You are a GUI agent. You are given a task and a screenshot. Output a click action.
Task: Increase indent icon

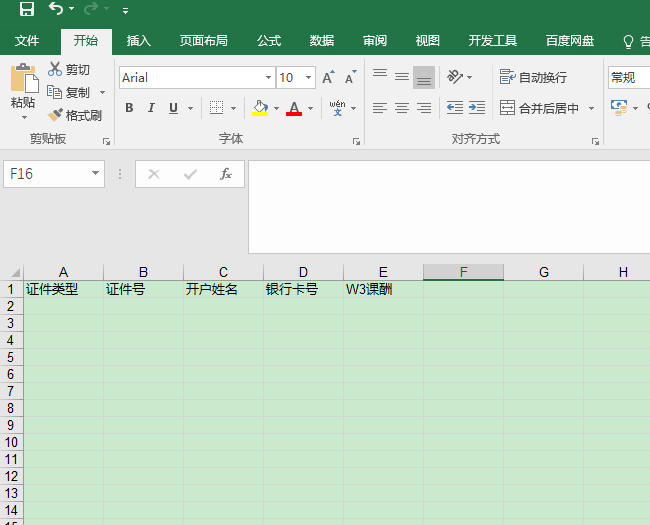click(x=477, y=108)
